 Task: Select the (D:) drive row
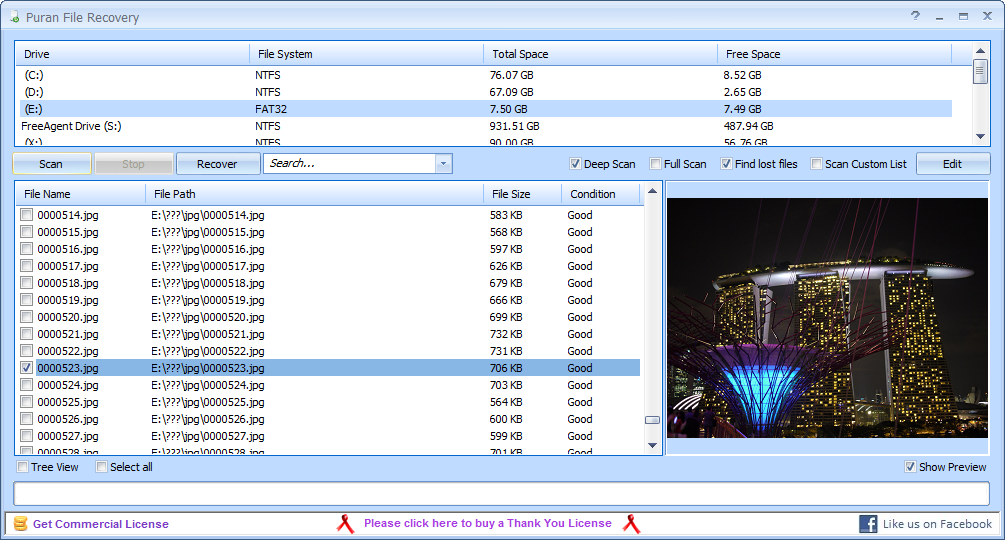point(485,92)
